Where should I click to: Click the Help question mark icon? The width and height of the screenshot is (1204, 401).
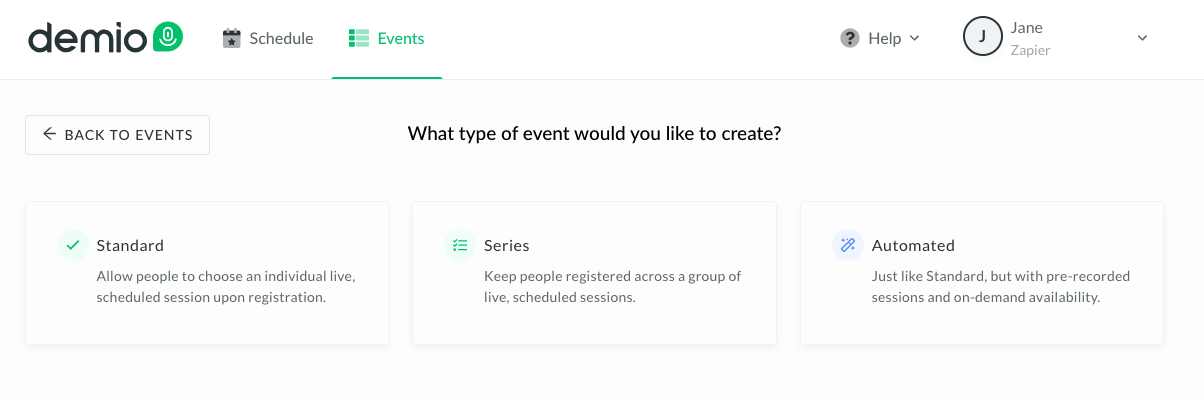point(850,39)
